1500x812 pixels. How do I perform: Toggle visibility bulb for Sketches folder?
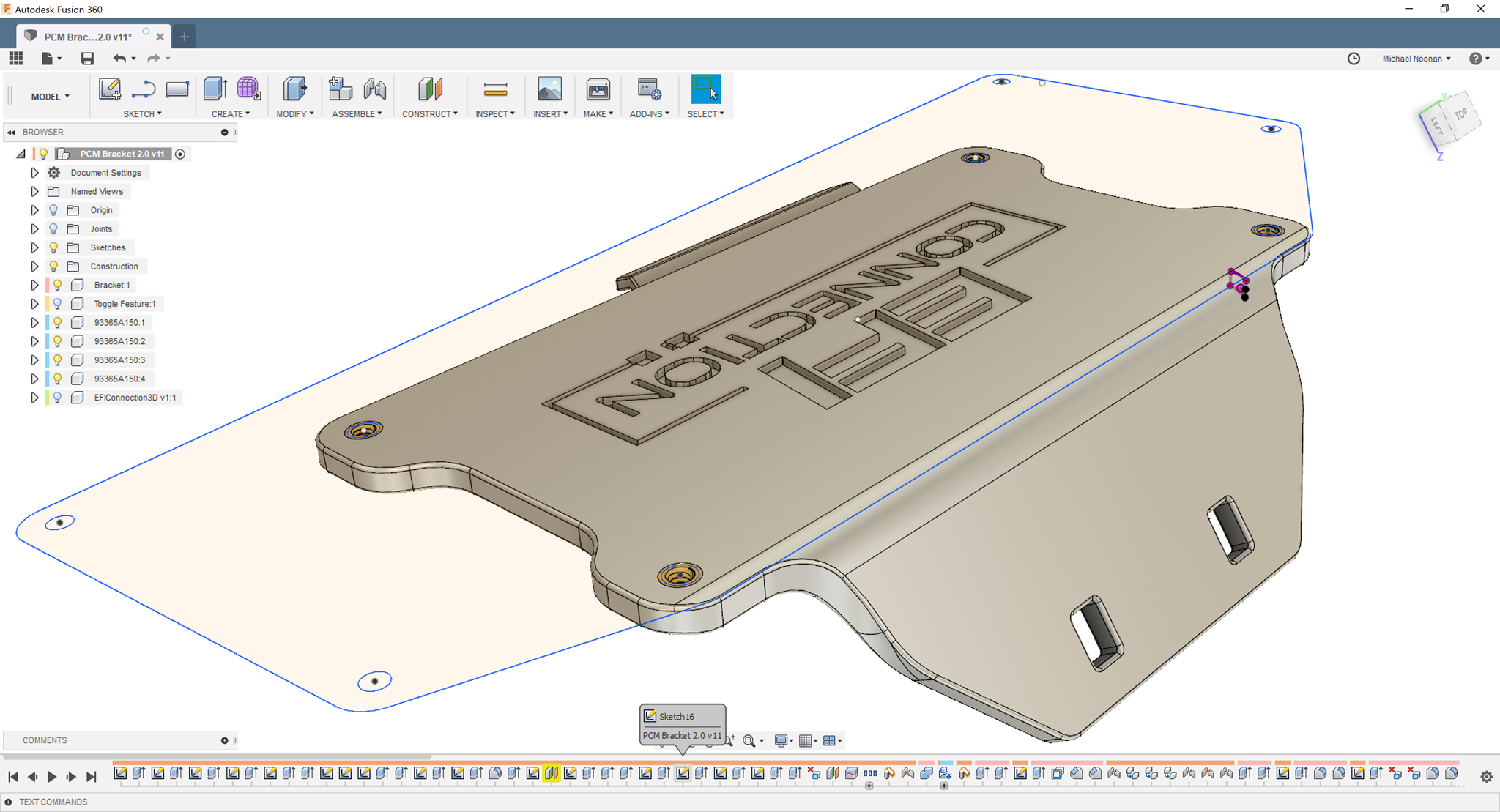tap(53, 247)
